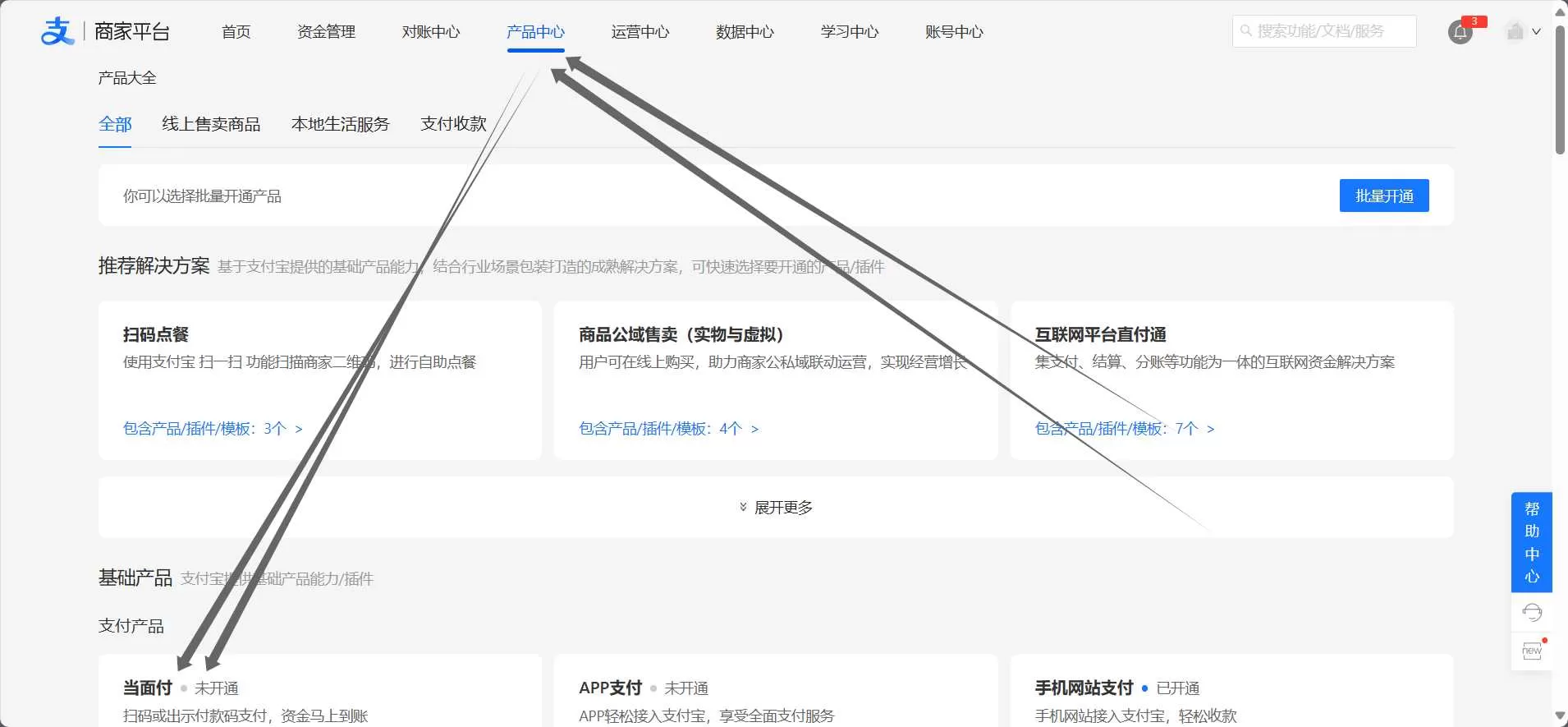
Task: Open 包含产品/插件/模板: 3个 link
Action: click(x=213, y=429)
